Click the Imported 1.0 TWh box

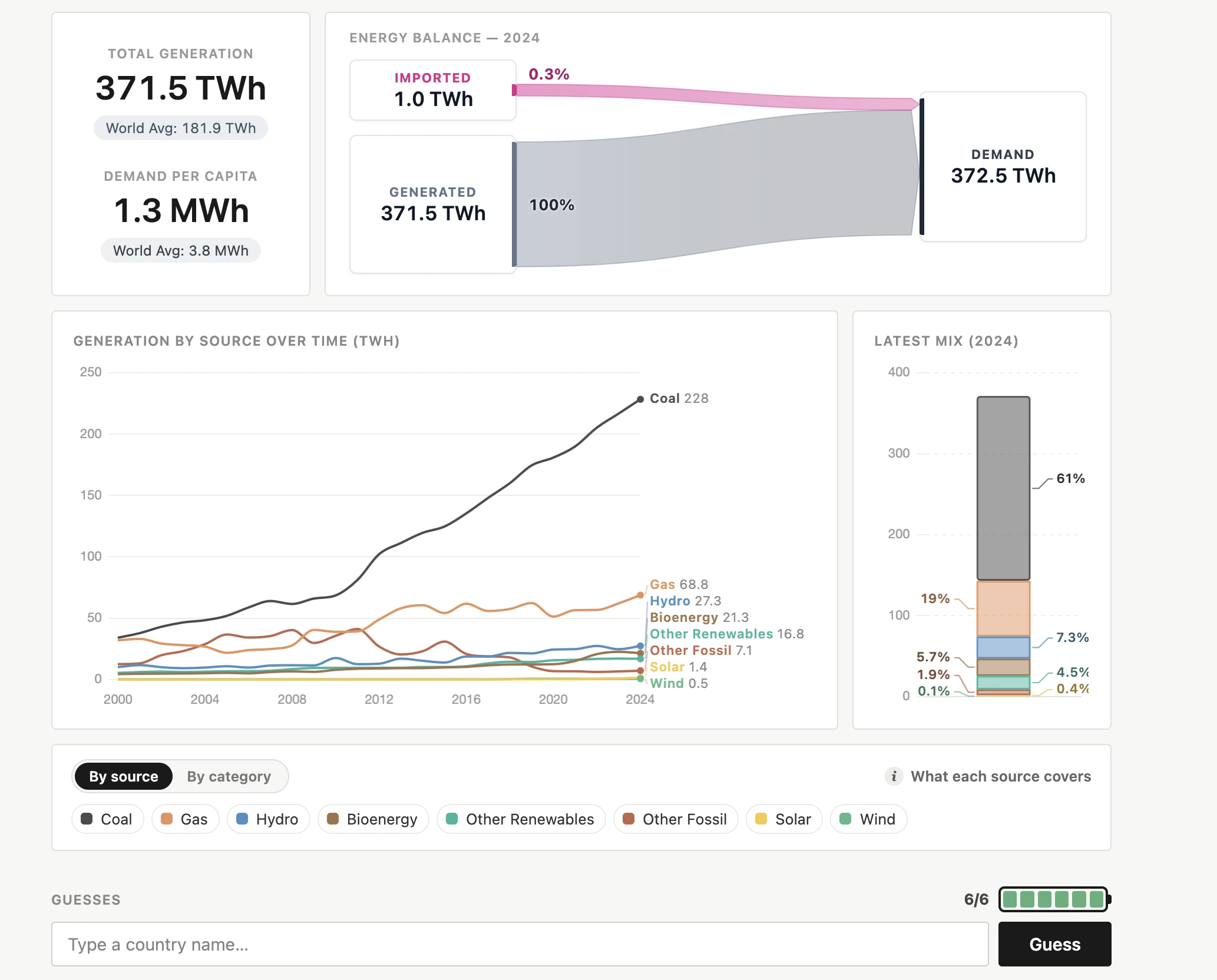pos(433,90)
